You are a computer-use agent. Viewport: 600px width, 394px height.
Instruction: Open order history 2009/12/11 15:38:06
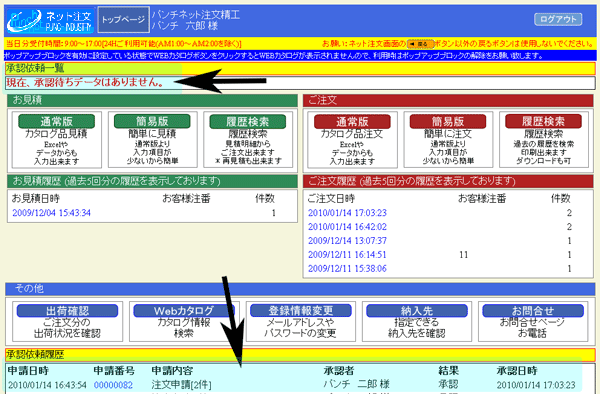[347, 269]
